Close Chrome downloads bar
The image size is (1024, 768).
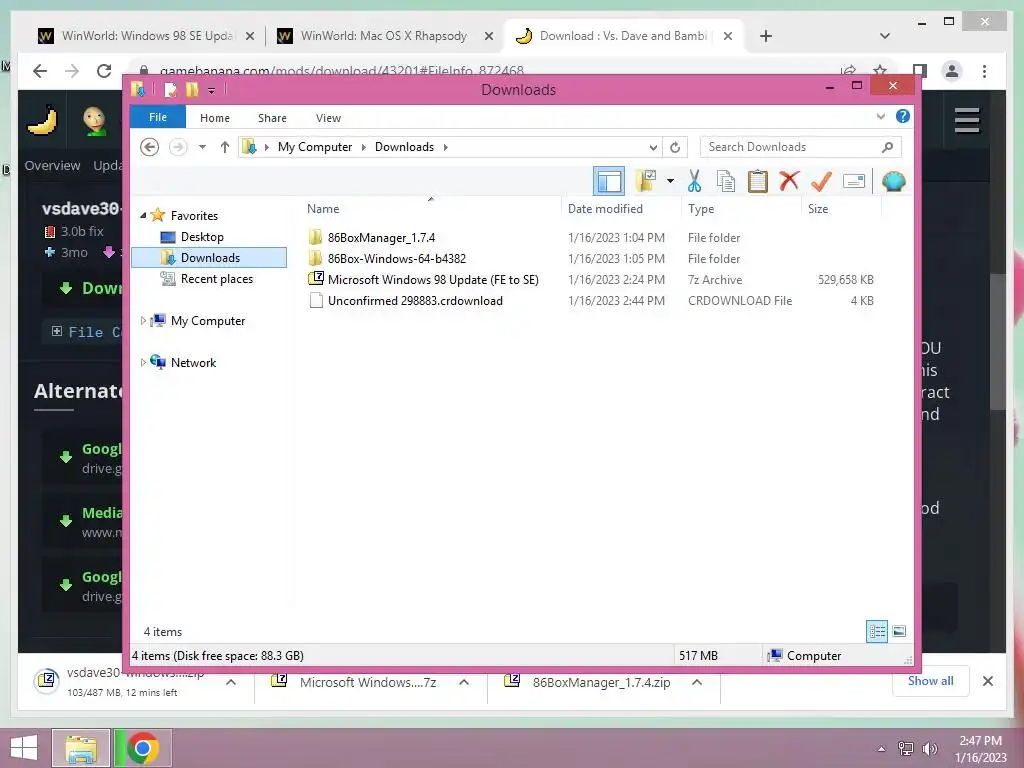click(987, 681)
